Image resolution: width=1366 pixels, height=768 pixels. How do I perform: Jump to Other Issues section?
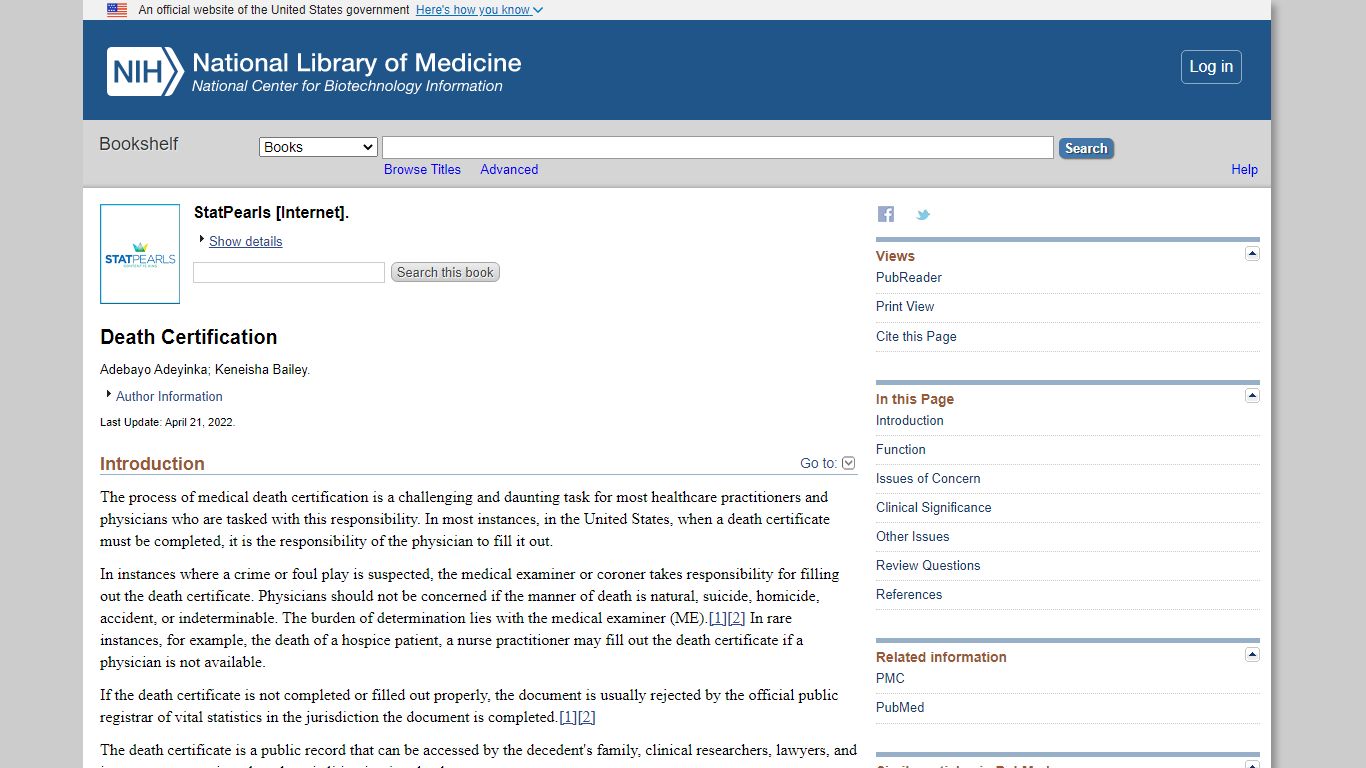click(x=913, y=536)
